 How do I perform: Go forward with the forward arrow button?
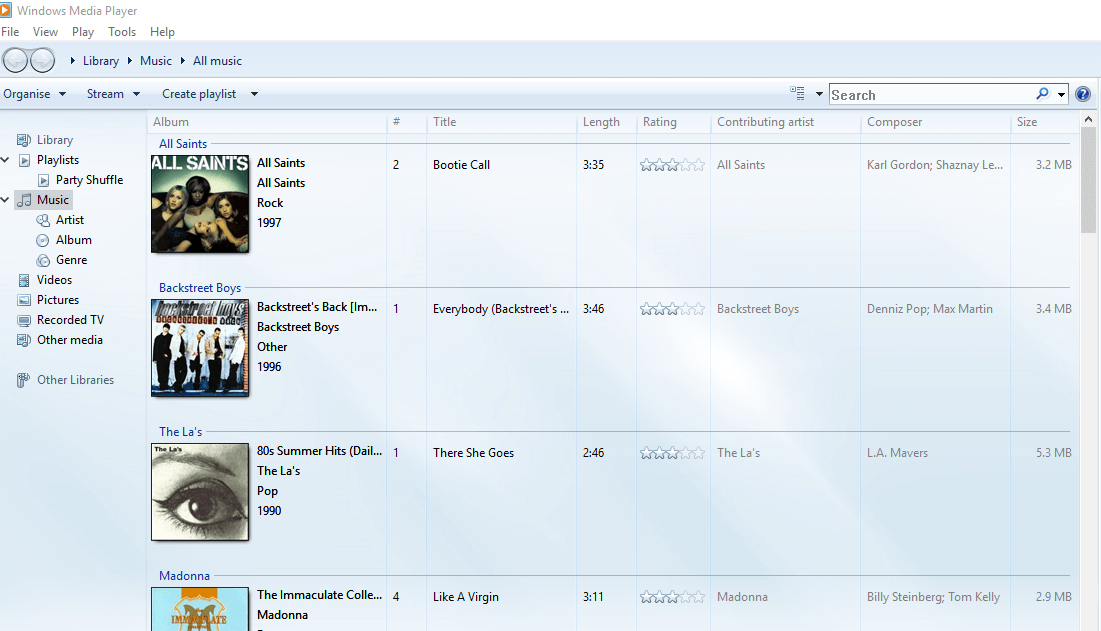point(42,60)
